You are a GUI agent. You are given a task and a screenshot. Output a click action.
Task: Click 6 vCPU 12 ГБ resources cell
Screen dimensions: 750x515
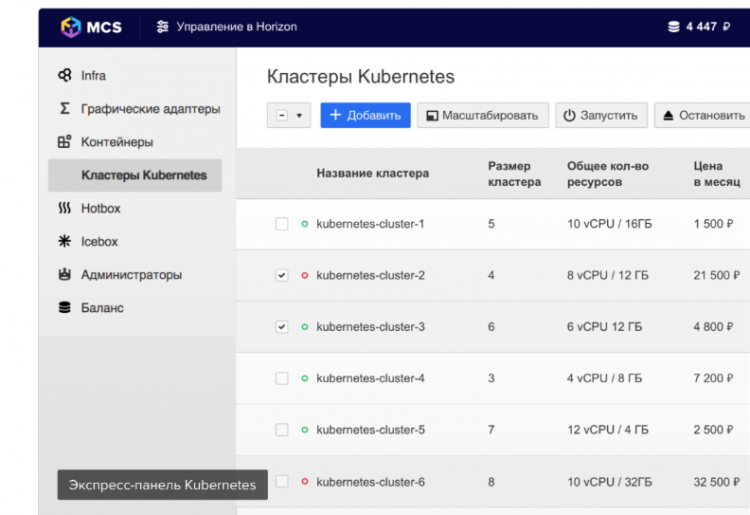(605, 327)
